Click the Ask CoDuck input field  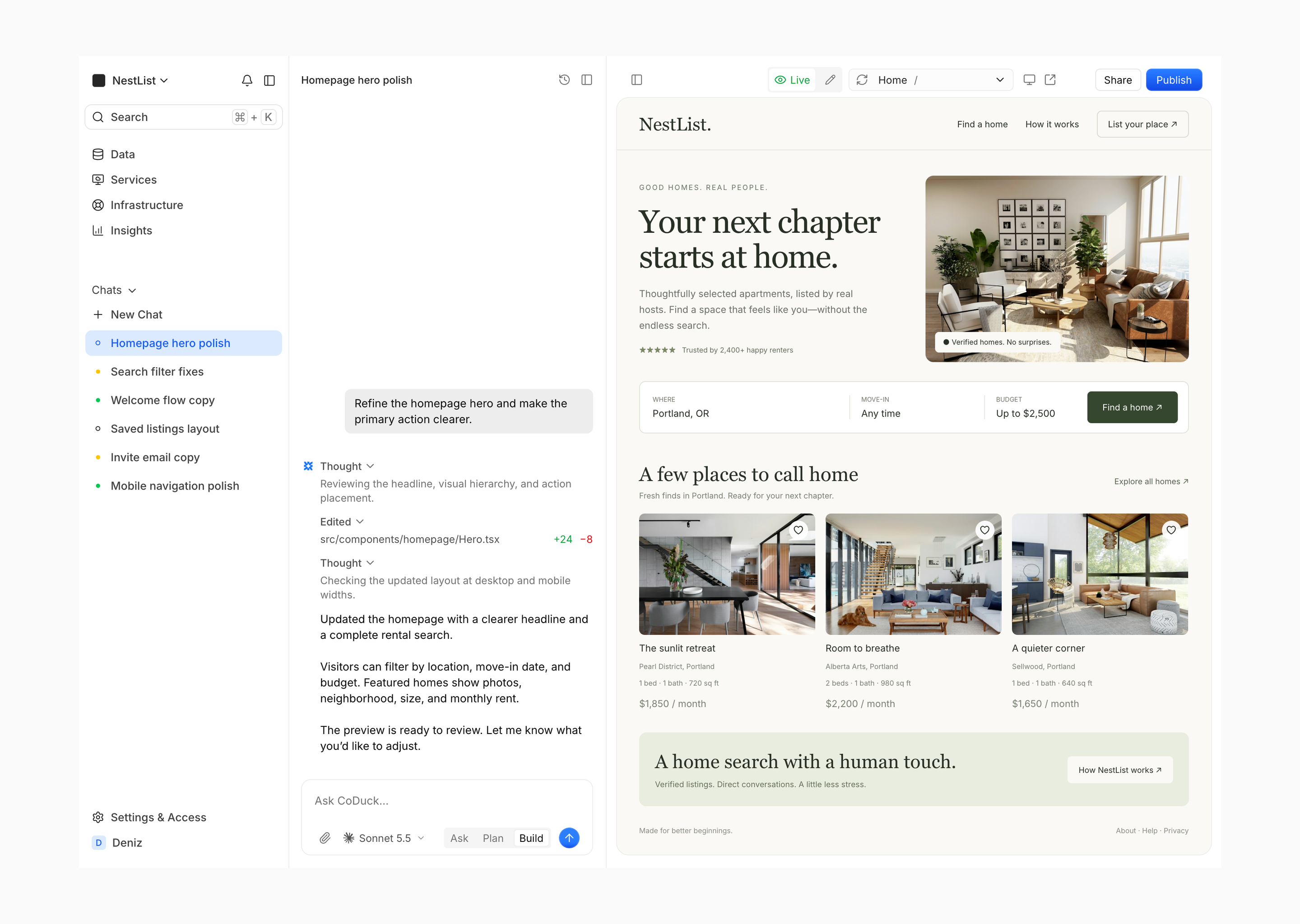[x=447, y=800]
